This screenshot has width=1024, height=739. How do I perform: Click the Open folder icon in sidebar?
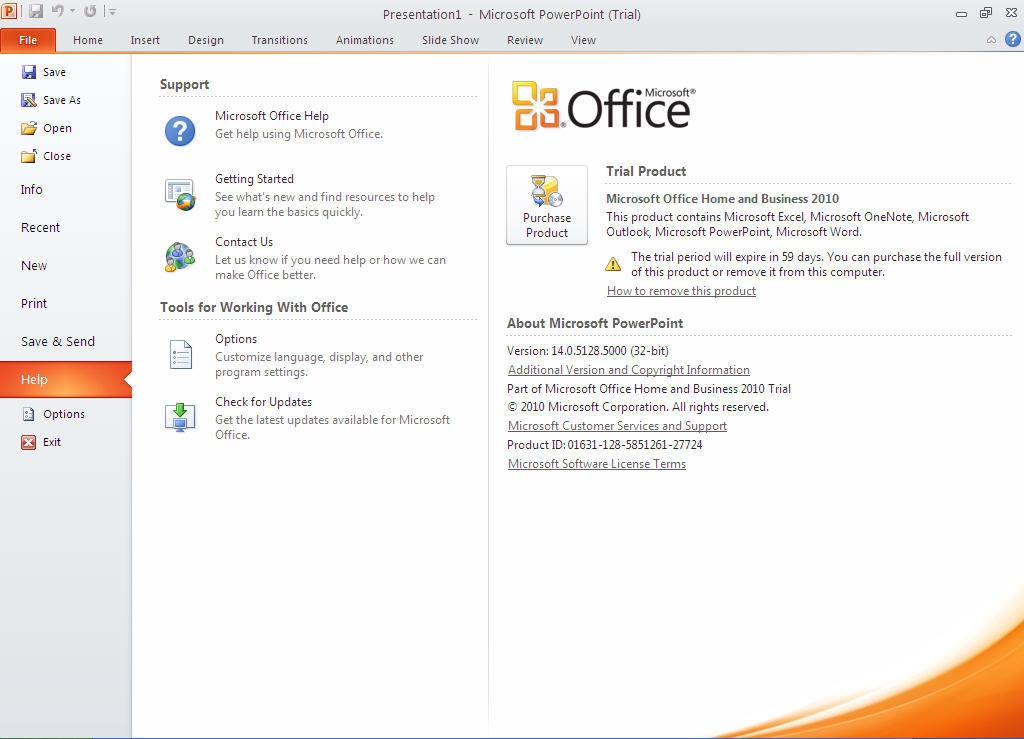tap(29, 128)
